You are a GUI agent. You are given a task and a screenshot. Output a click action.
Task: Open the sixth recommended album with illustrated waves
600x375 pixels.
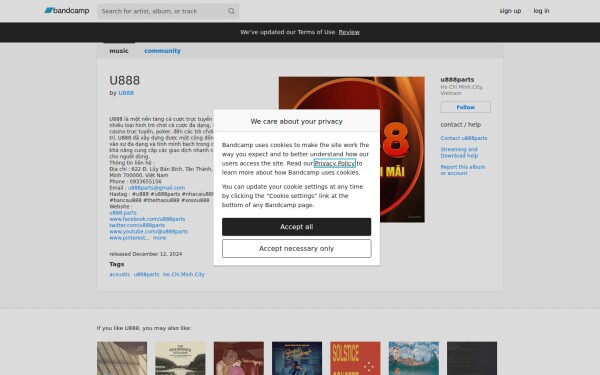click(414, 358)
